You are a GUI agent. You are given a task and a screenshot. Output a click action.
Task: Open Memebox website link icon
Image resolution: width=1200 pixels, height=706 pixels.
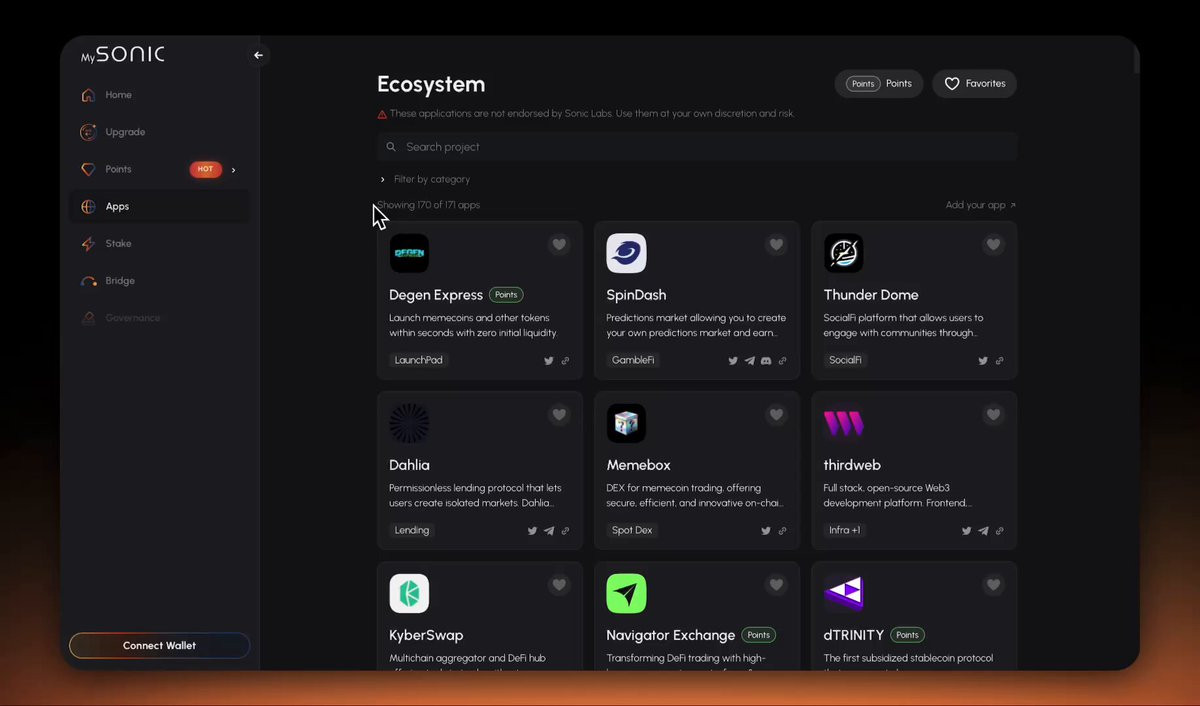click(782, 531)
